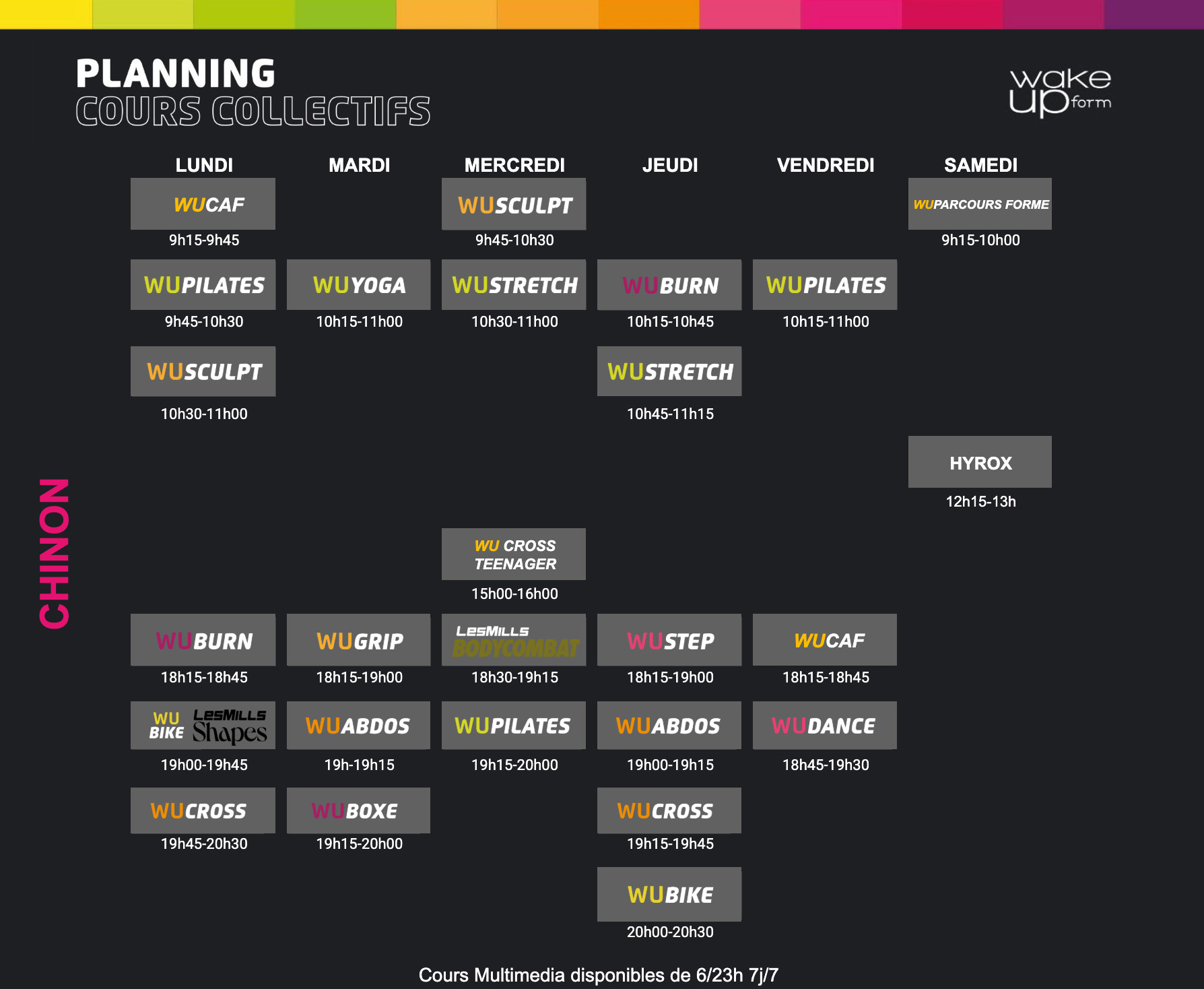Pick the yellow segment of the top color bar
Viewport: 1204px width, 989px height.
tap(46, 14)
